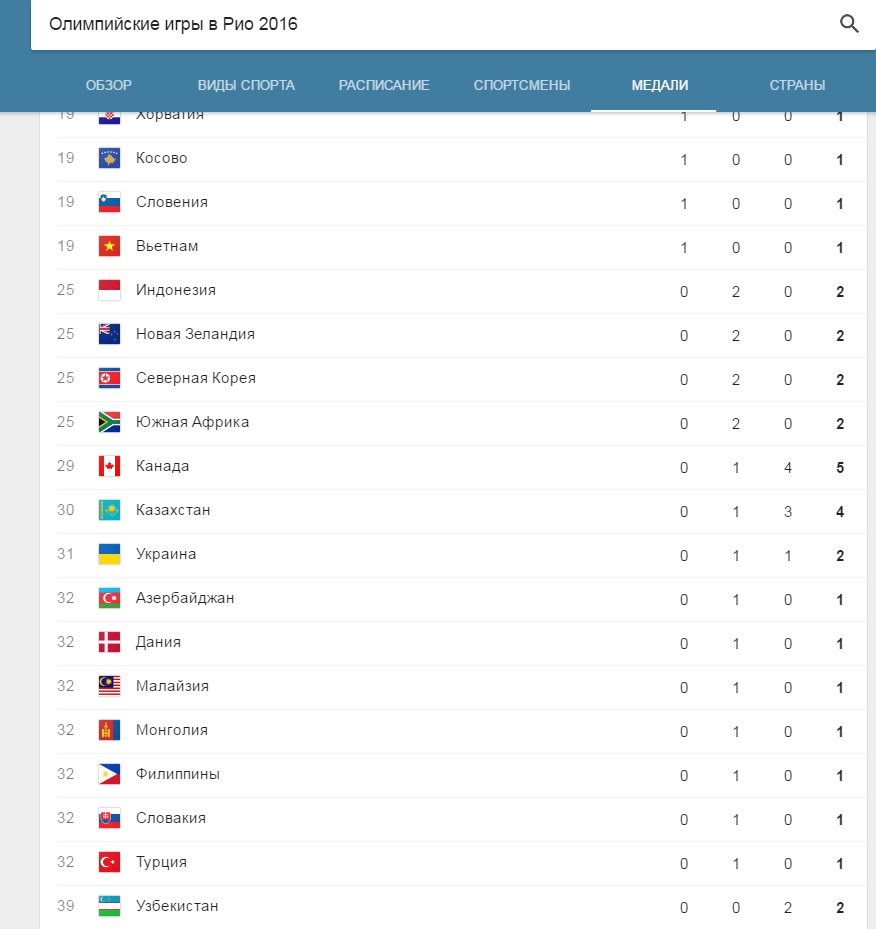Click the Kosovo flag icon
Screen dimensions: 876x929
pyautogui.click(x=110, y=158)
